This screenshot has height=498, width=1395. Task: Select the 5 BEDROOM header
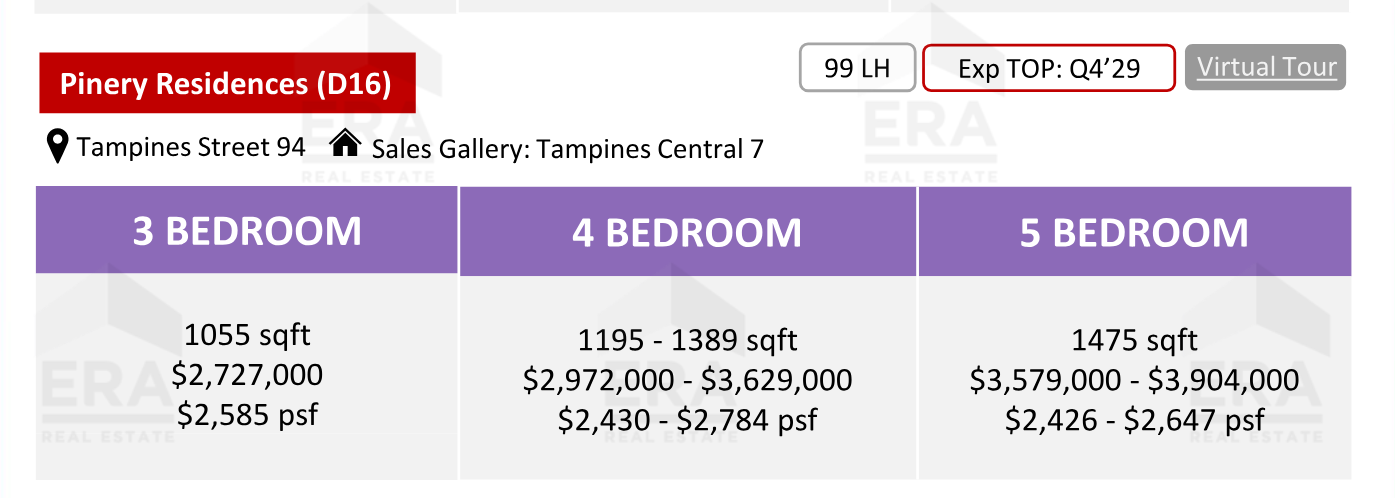pos(1135,232)
